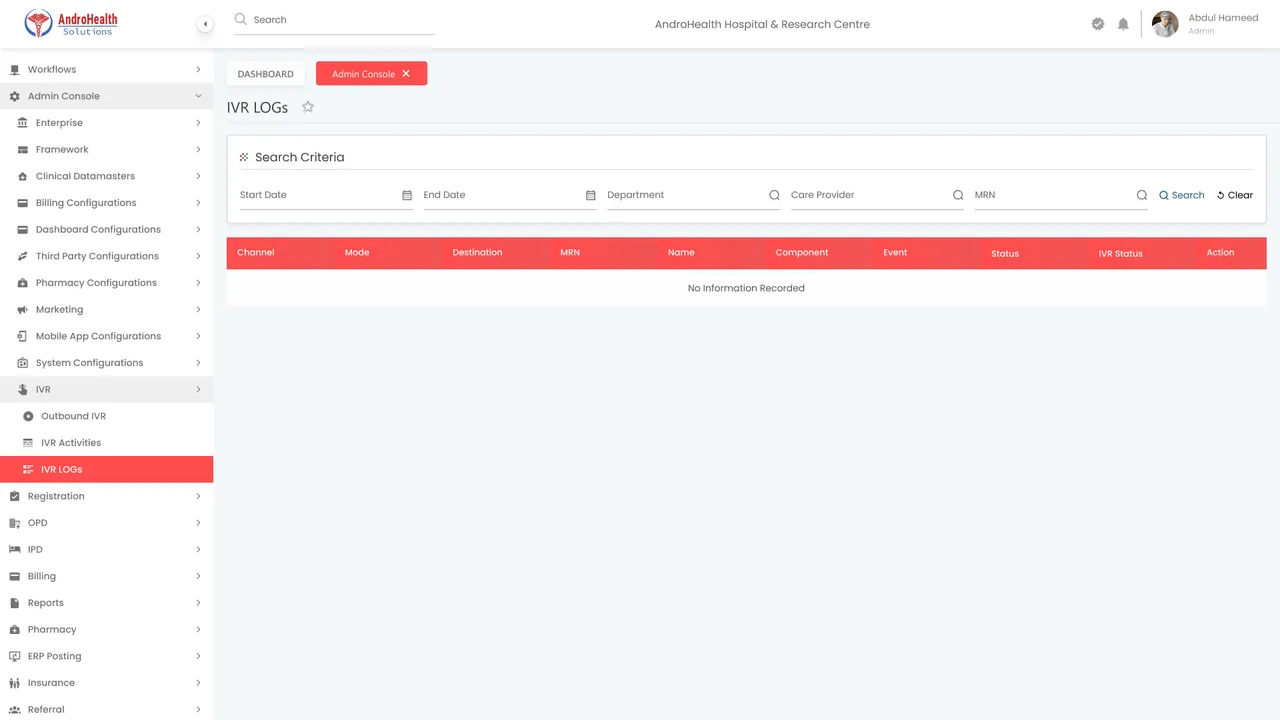The image size is (1280, 720).
Task: Expand the Third Party Configurations chevron
Action: click(x=198, y=256)
